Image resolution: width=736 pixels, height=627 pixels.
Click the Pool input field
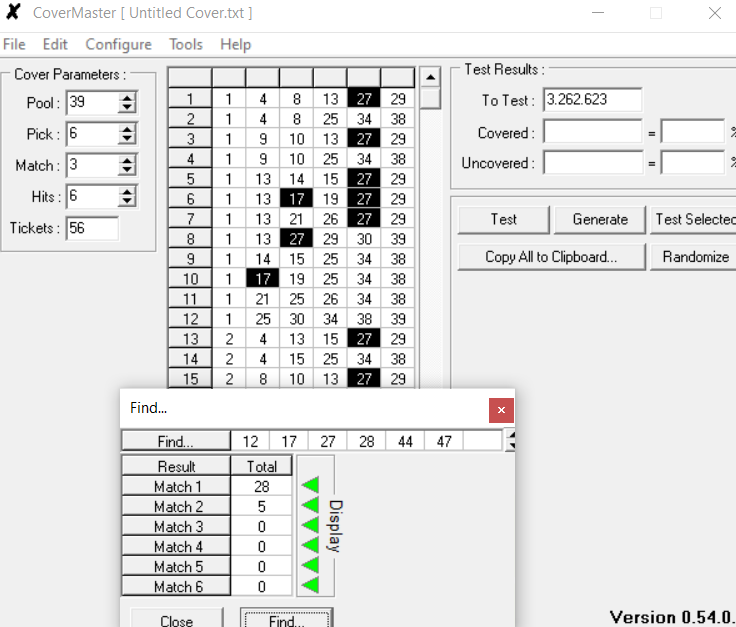[x=92, y=103]
